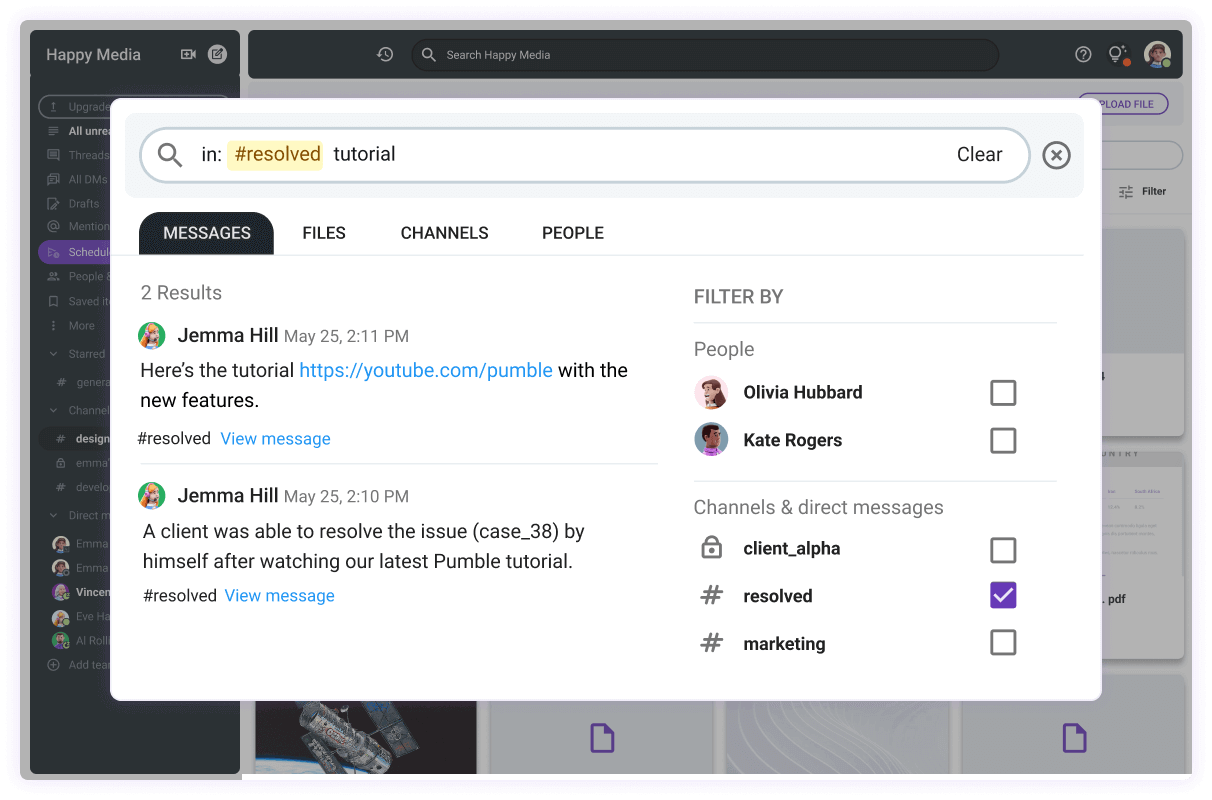Click the lightbulb notifications icon
Image resolution: width=1212 pixels, height=800 pixels.
pos(1117,55)
